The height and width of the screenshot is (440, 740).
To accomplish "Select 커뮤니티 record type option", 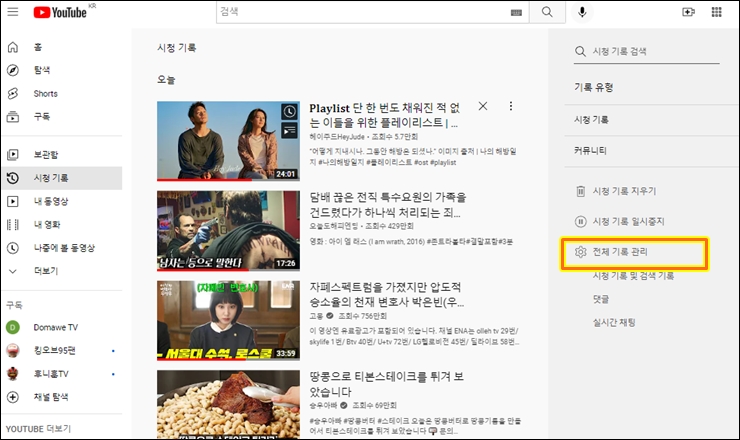I will (590, 151).
